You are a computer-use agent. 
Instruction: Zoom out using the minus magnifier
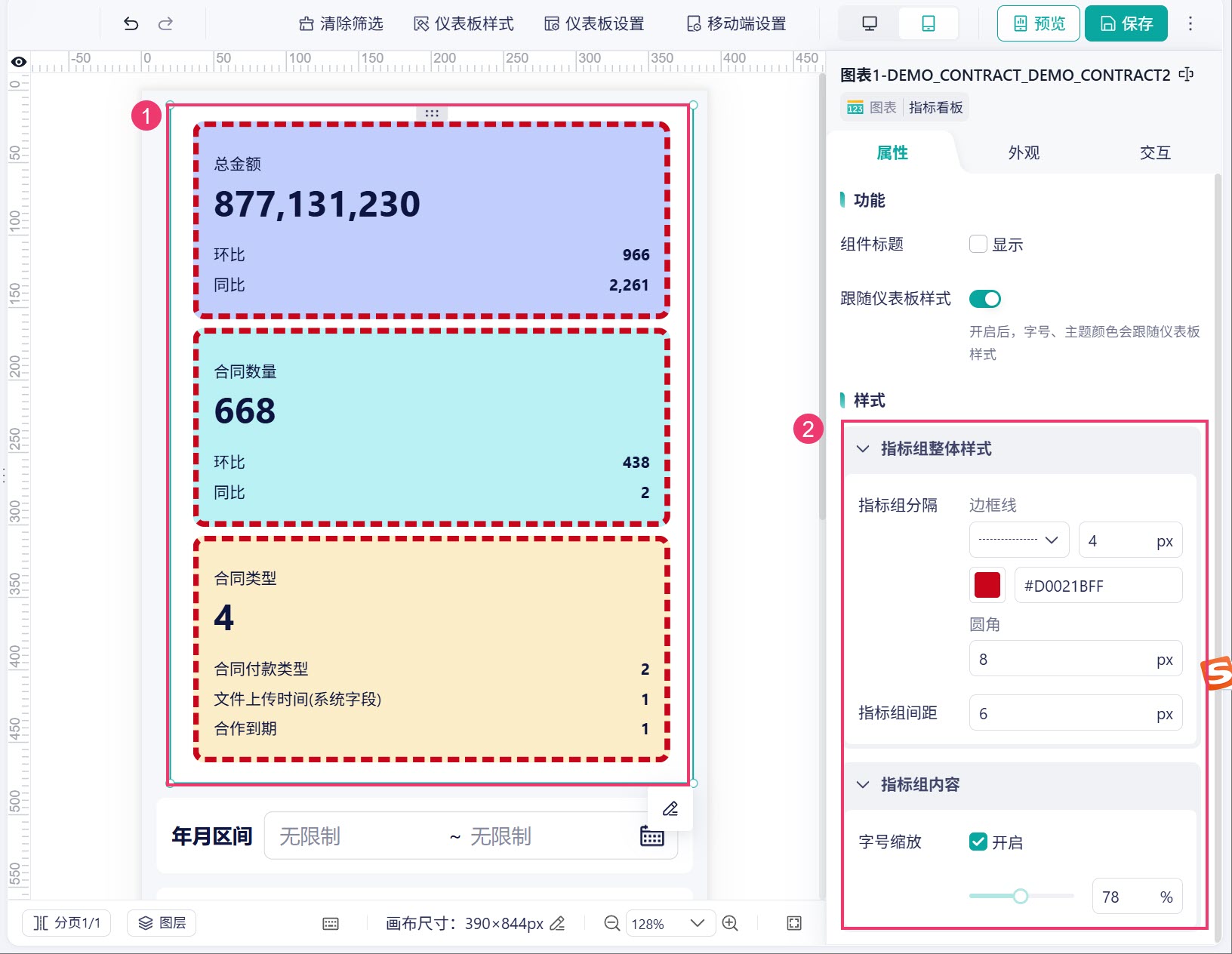[x=612, y=923]
